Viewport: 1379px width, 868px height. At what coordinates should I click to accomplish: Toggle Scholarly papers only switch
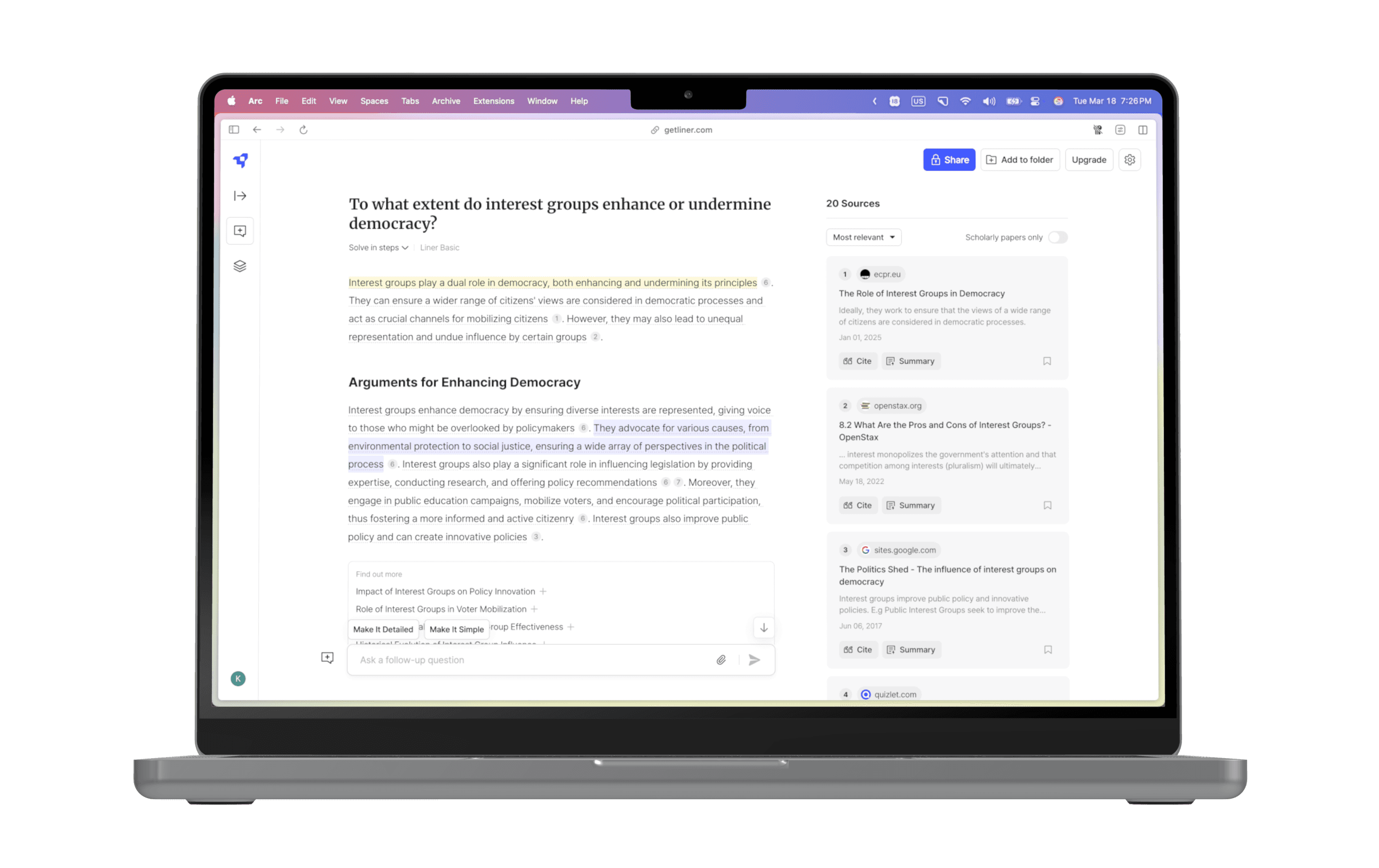(x=1057, y=237)
